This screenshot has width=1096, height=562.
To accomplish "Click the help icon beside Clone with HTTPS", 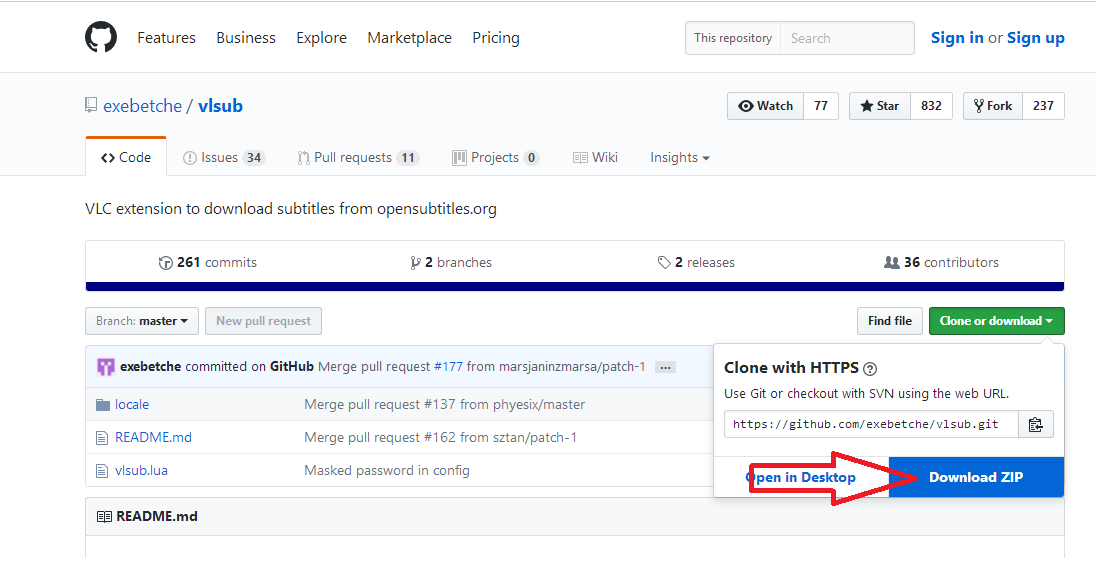I will click(x=870, y=368).
